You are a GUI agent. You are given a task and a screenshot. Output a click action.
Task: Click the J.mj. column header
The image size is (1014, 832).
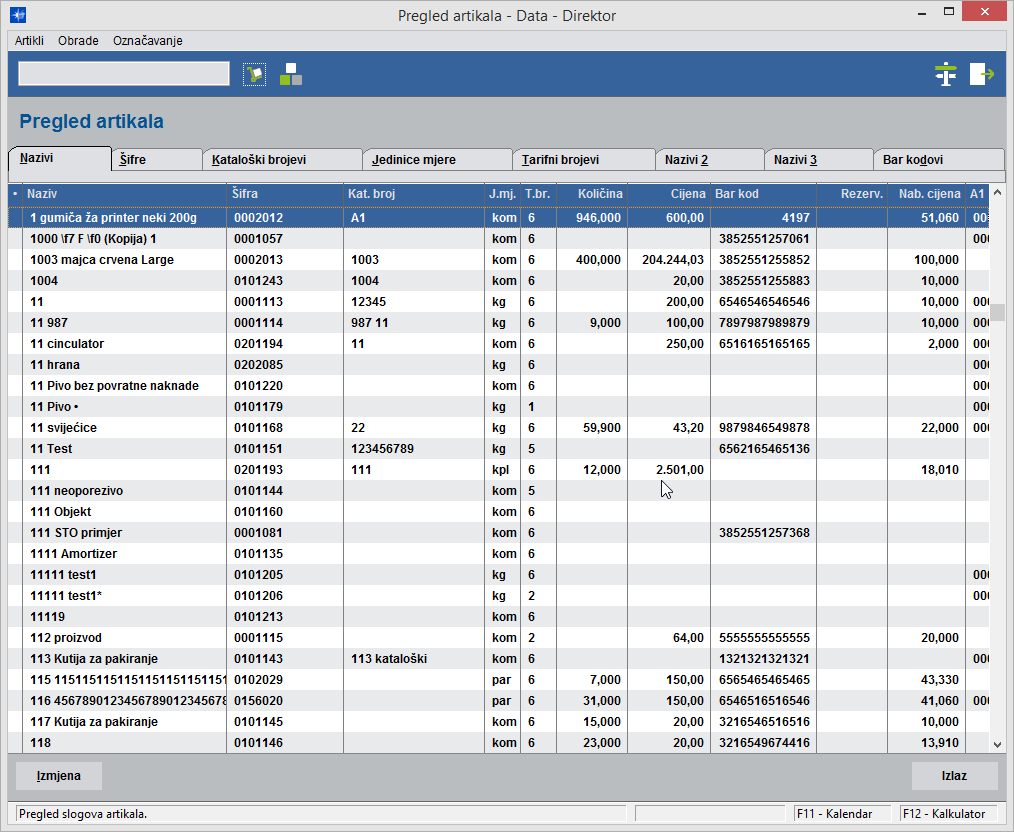point(502,194)
